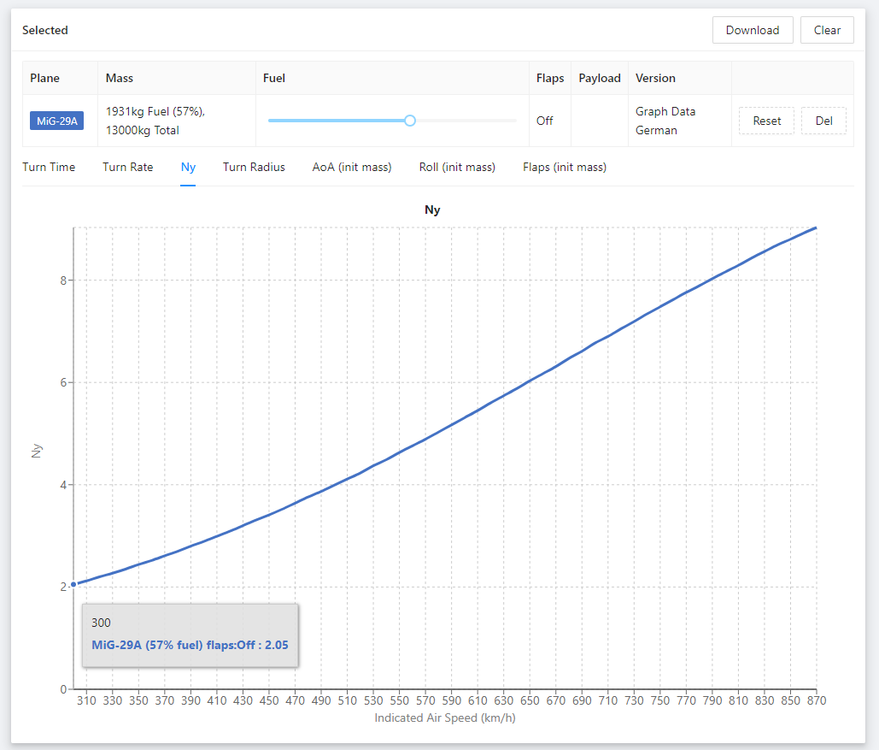Switch to the Turn Time tab
The height and width of the screenshot is (750, 879).
49,167
